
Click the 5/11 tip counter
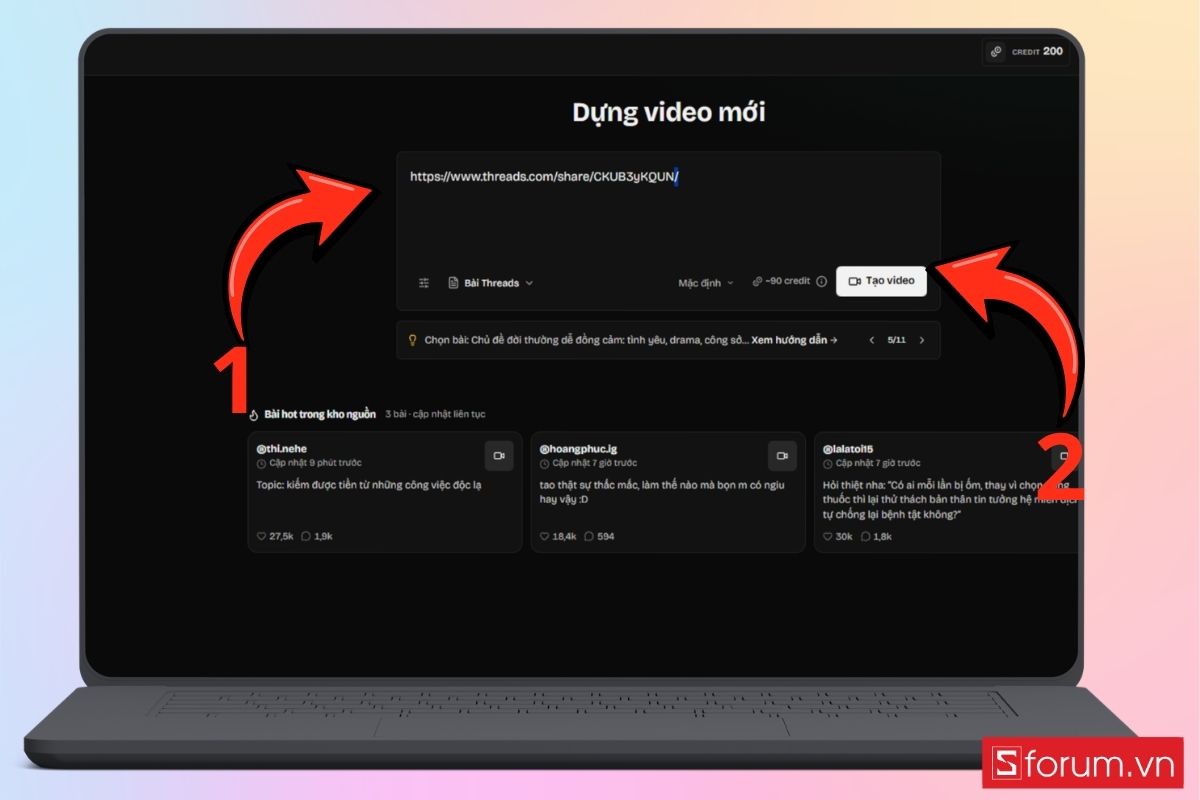pos(896,340)
